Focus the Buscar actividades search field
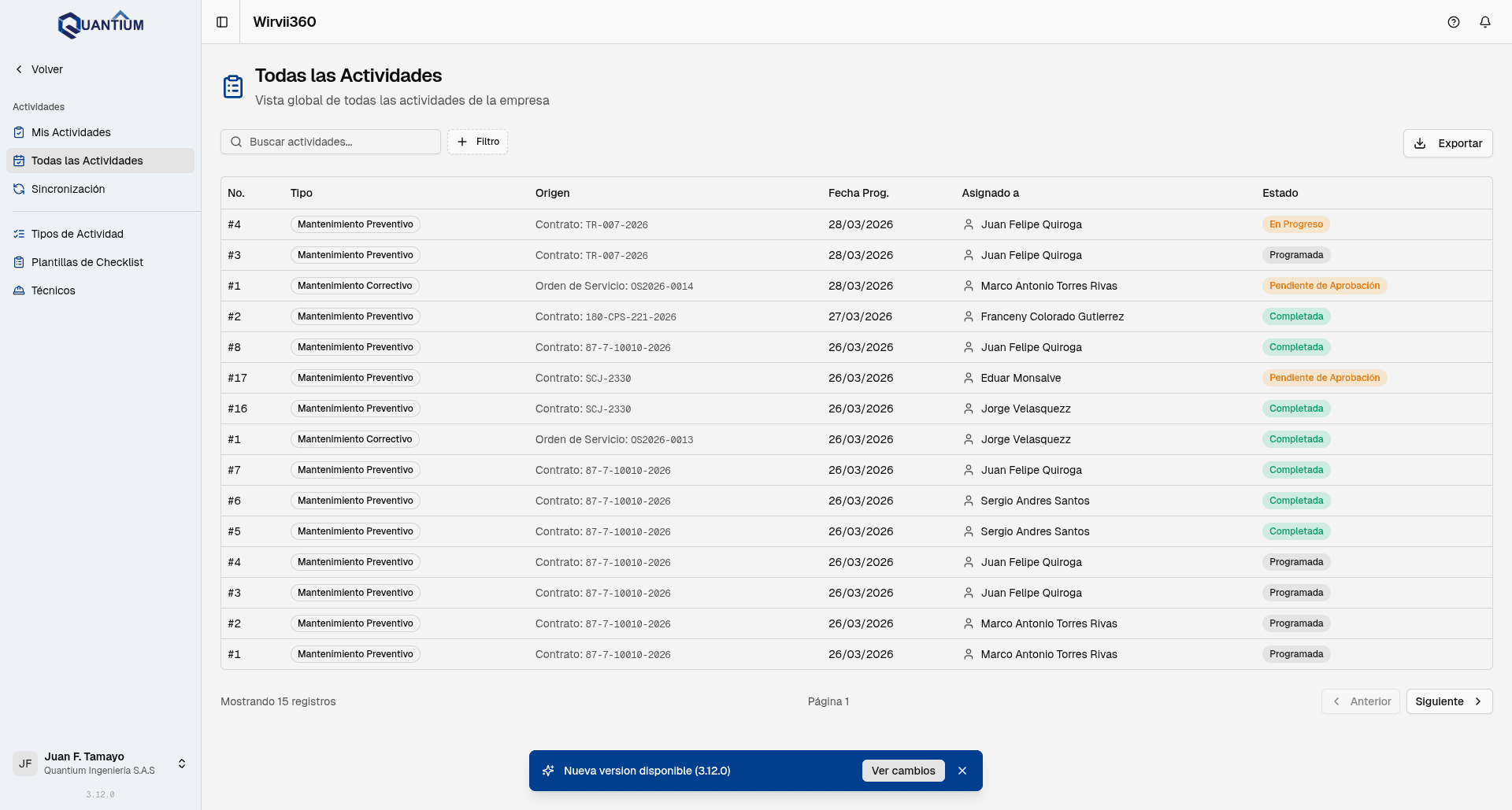 tap(339, 142)
